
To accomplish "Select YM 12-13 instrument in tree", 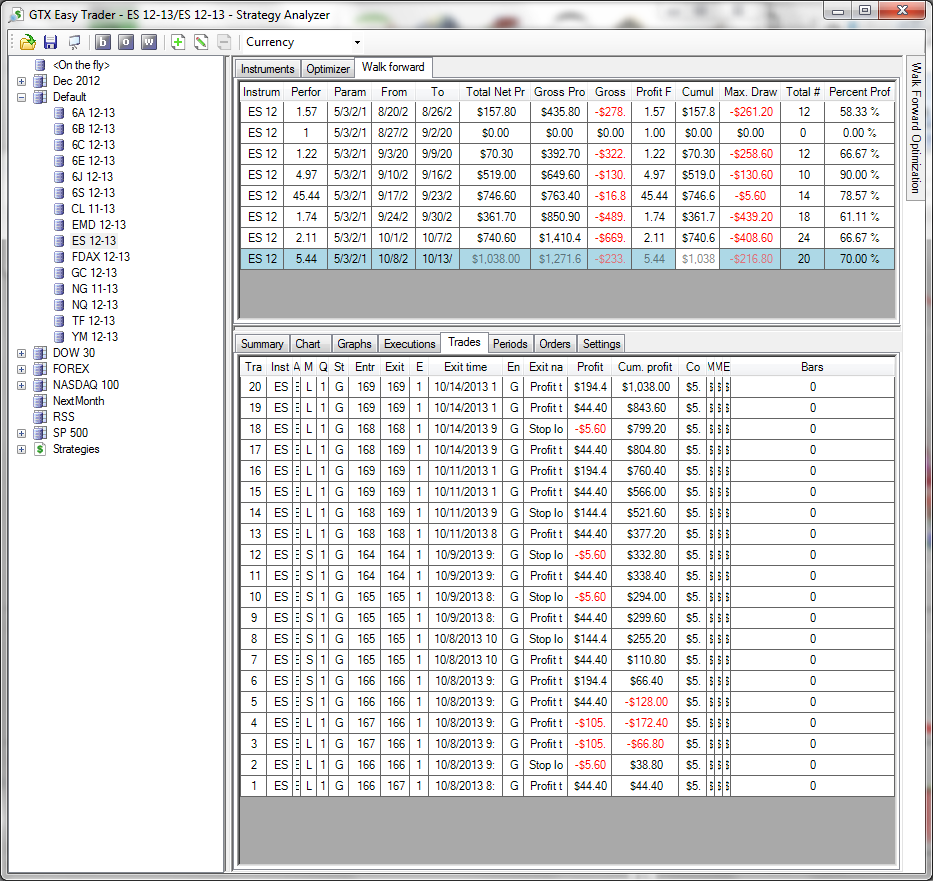I will pyautogui.click(x=95, y=337).
